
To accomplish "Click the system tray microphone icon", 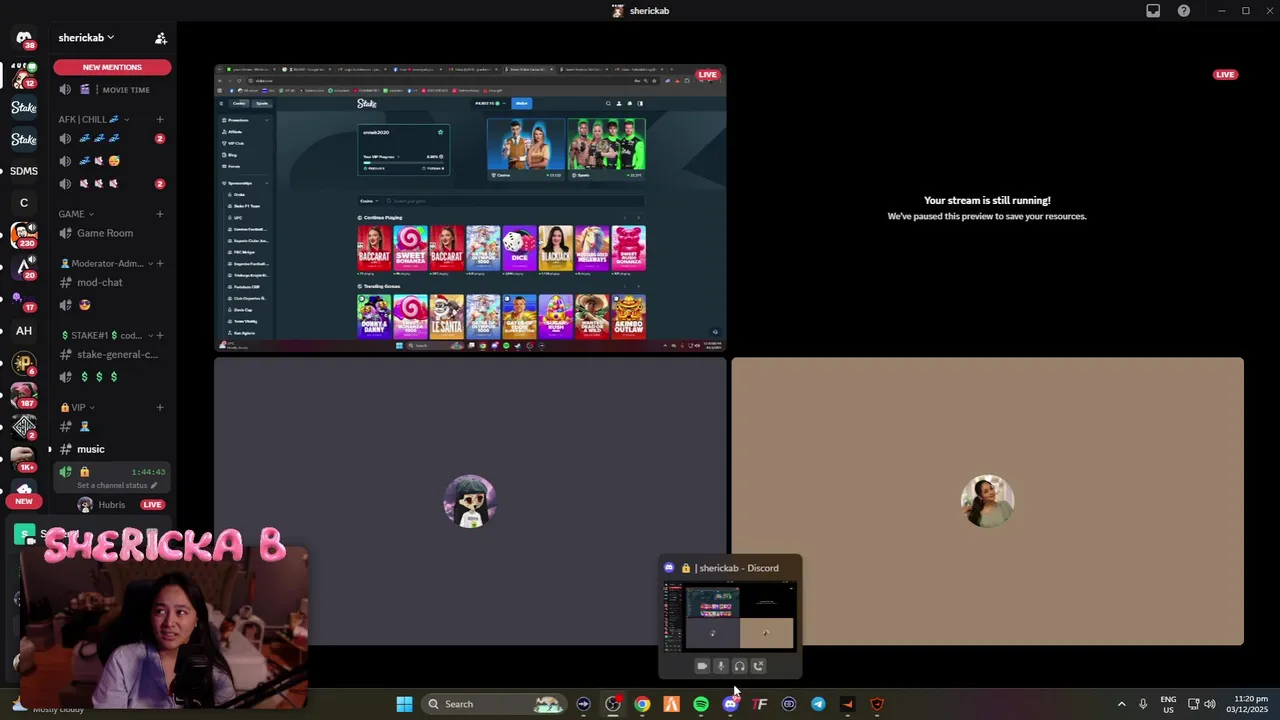I will 1143,704.
